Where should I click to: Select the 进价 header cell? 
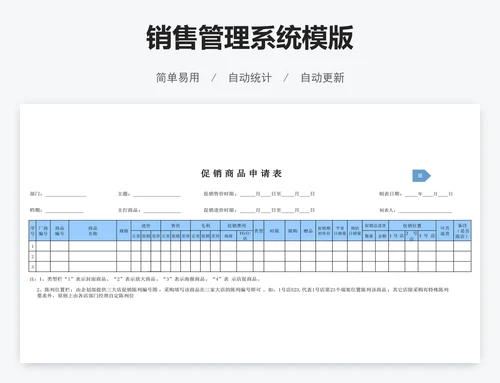tap(146, 226)
